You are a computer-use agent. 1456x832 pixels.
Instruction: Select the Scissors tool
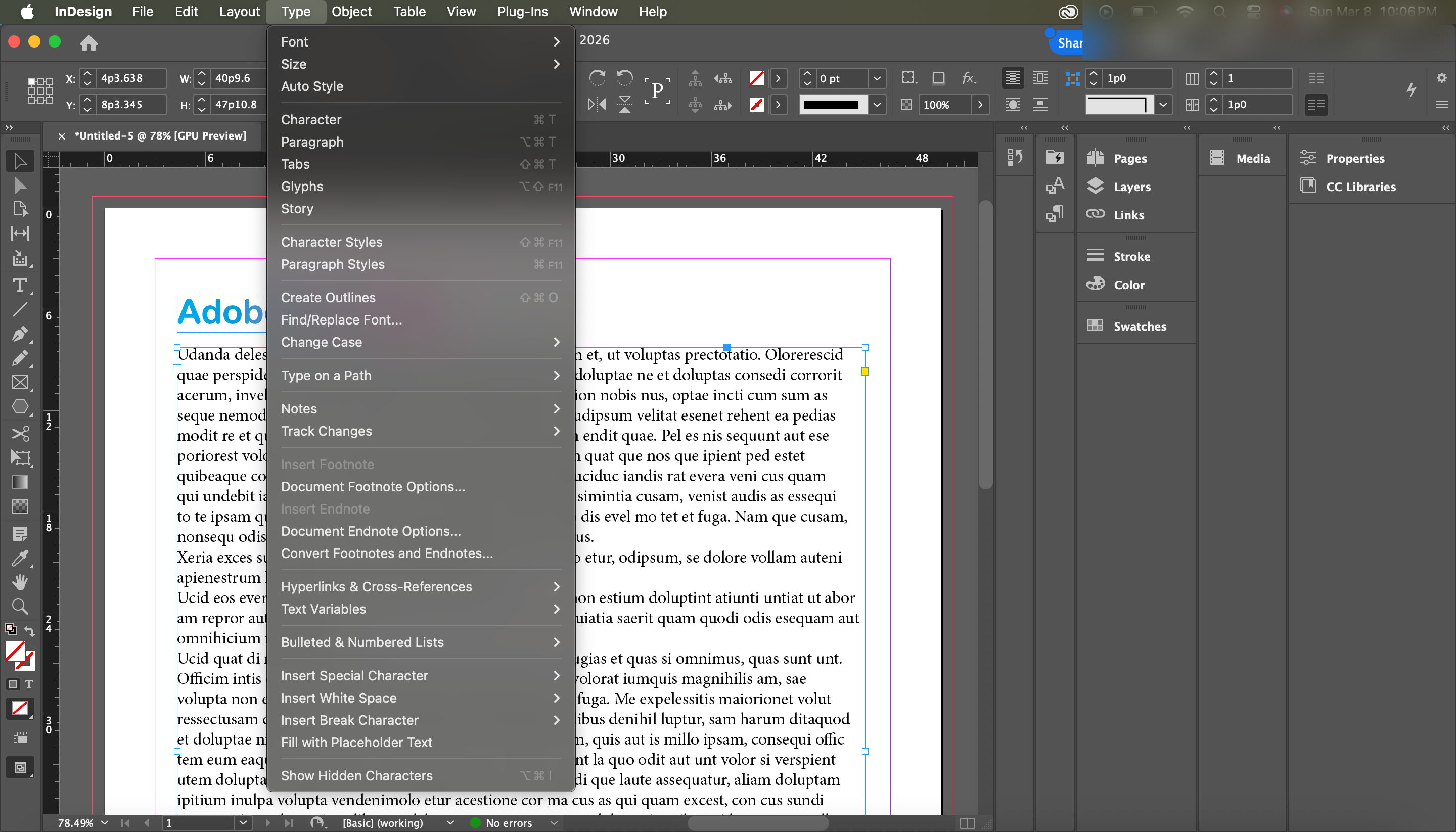point(20,434)
